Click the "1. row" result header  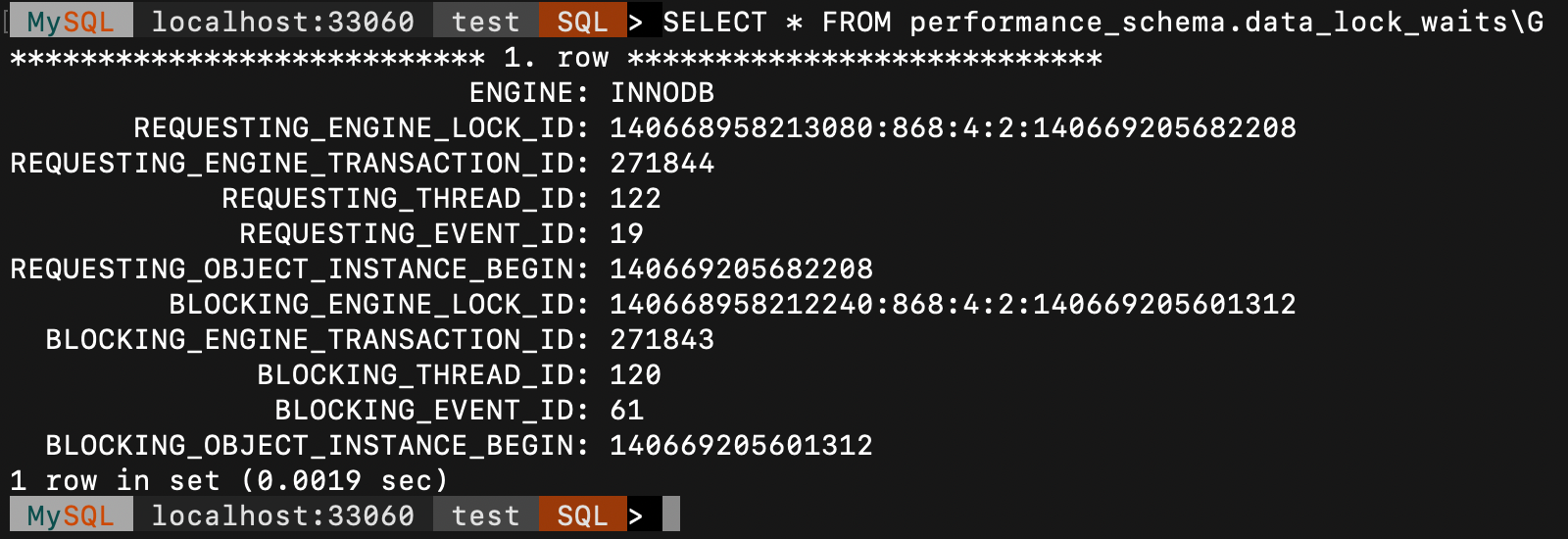[556, 58]
